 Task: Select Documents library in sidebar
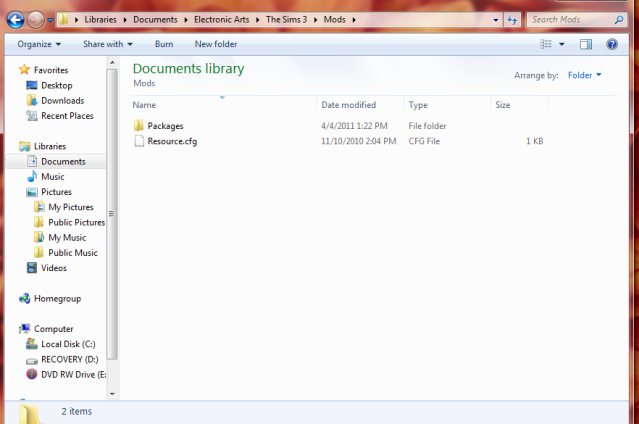(x=63, y=161)
